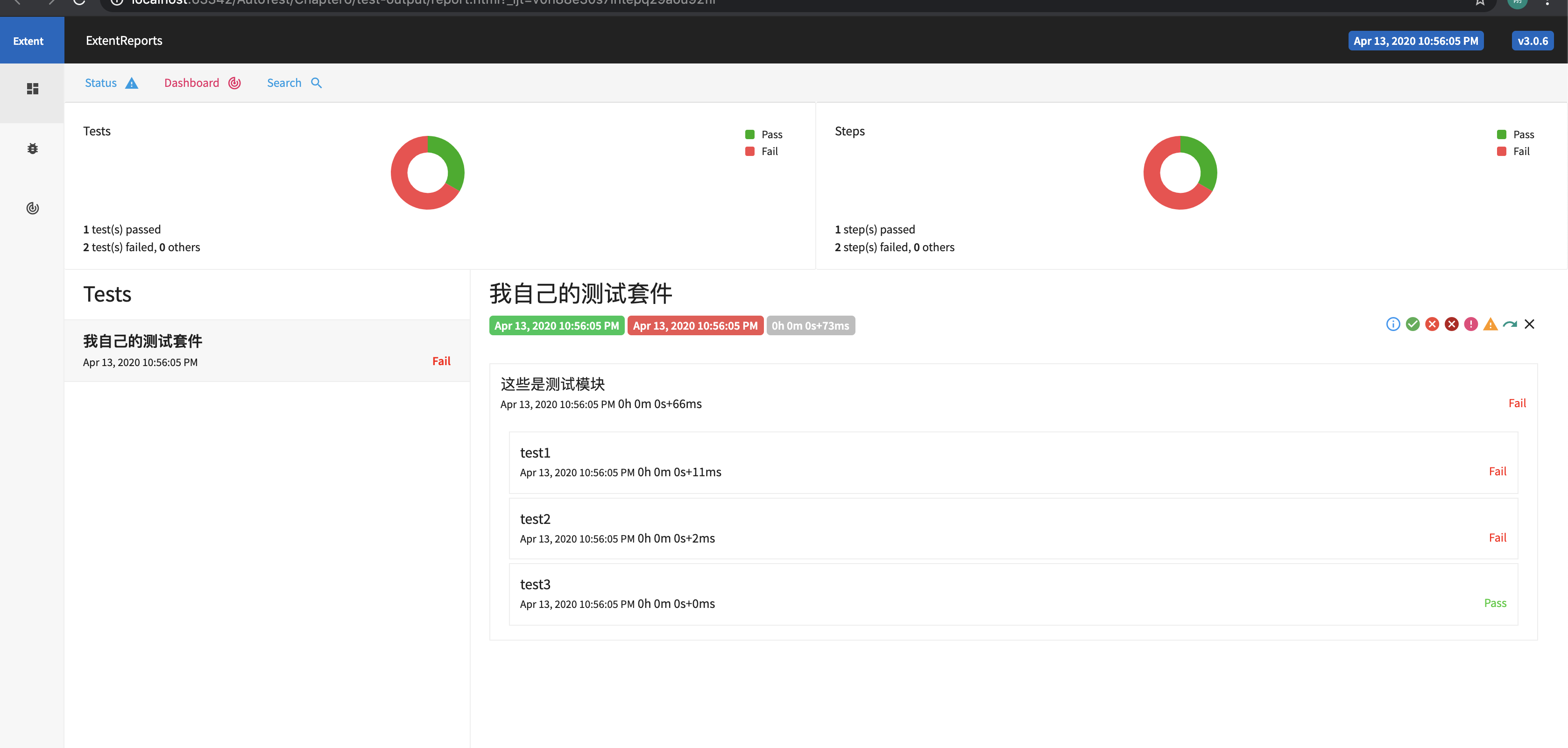Click the Status warning triangle icon
This screenshot has height=748, width=1568.
132,84
